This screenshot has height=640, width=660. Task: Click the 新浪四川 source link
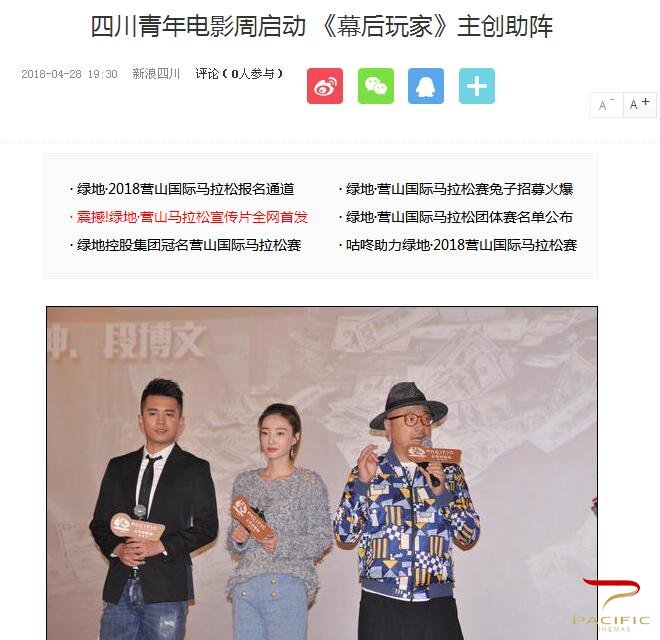[156, 74]
